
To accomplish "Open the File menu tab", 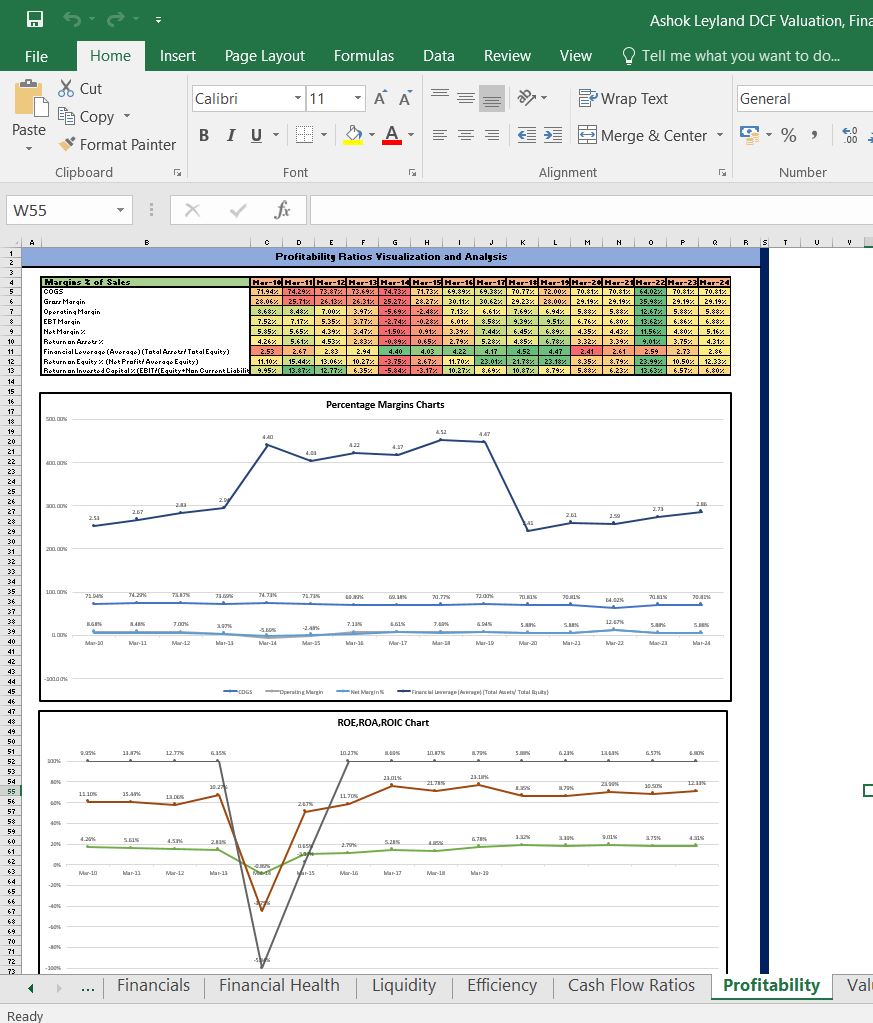I will (x=37, y=56).
